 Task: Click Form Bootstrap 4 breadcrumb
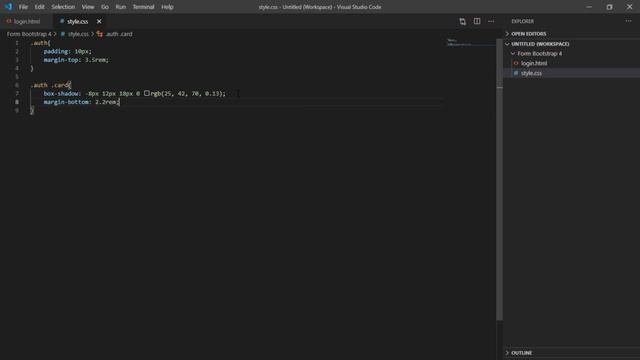click(29, 34)
